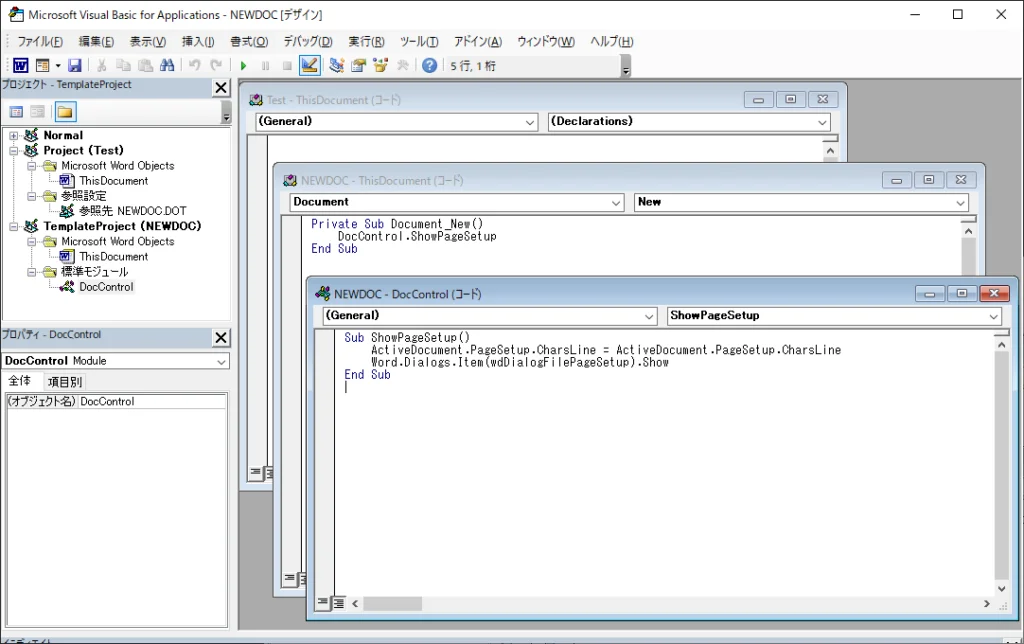
Task: Open the 表示(V) menu
Action: (147, 42)
